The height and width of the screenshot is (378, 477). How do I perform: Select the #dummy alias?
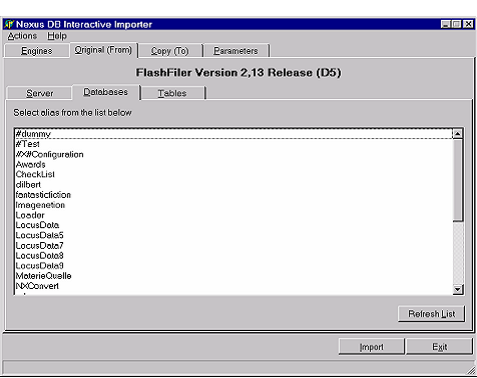pos(234,134)
